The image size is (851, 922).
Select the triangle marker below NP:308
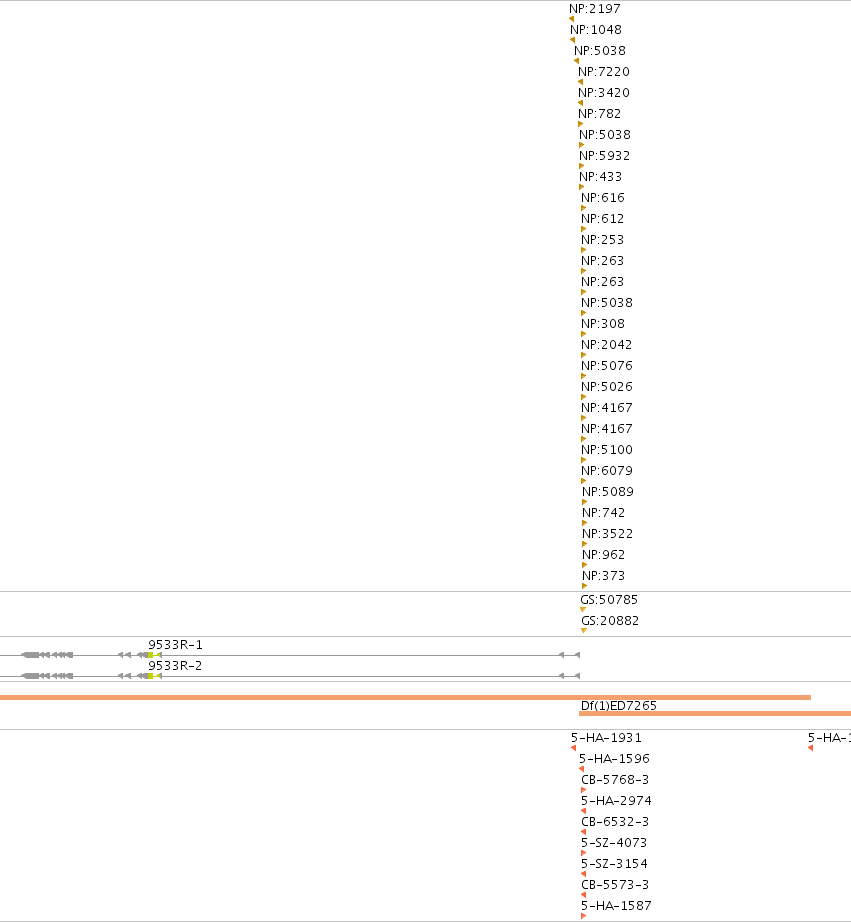583,335
